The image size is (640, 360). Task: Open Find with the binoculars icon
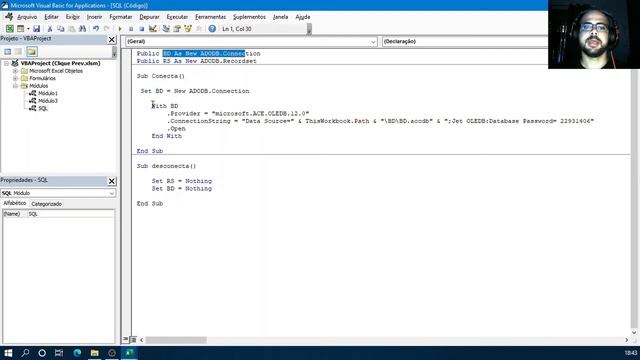82,29
